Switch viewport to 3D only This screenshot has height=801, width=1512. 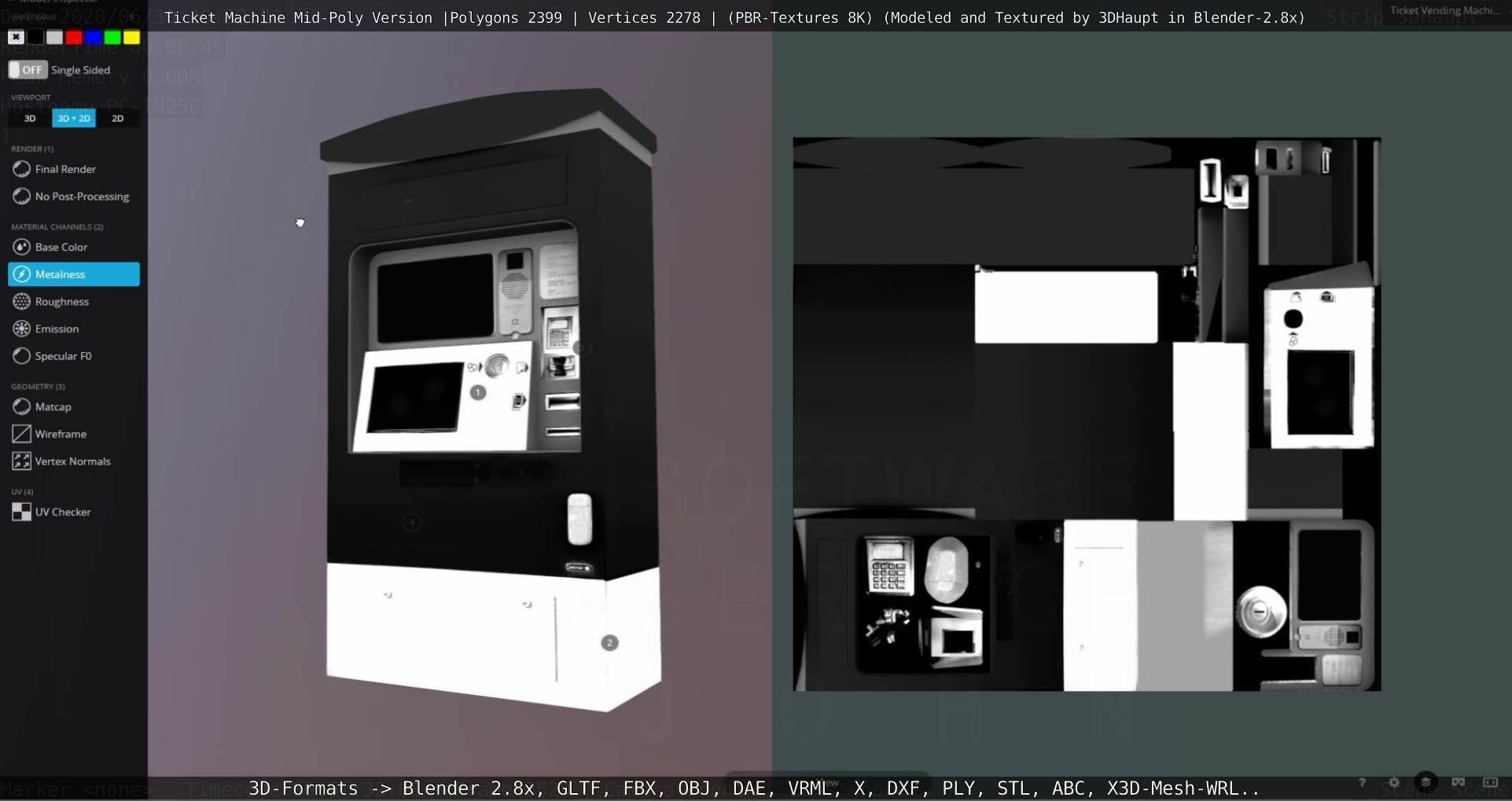coord(30,118)
